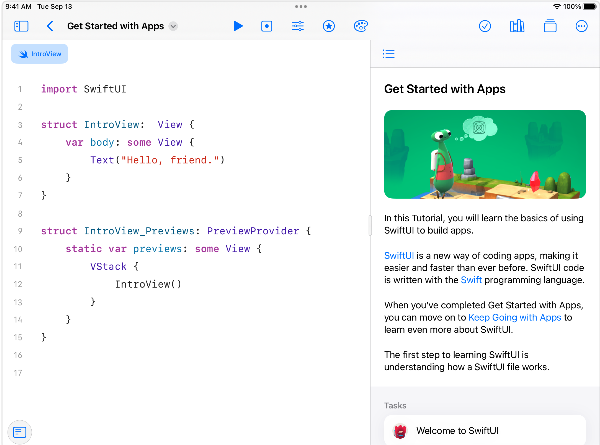The image size is (600, 445).
Task: Open the library books icon
Action: pyautogui.click(x=517, y=26)
